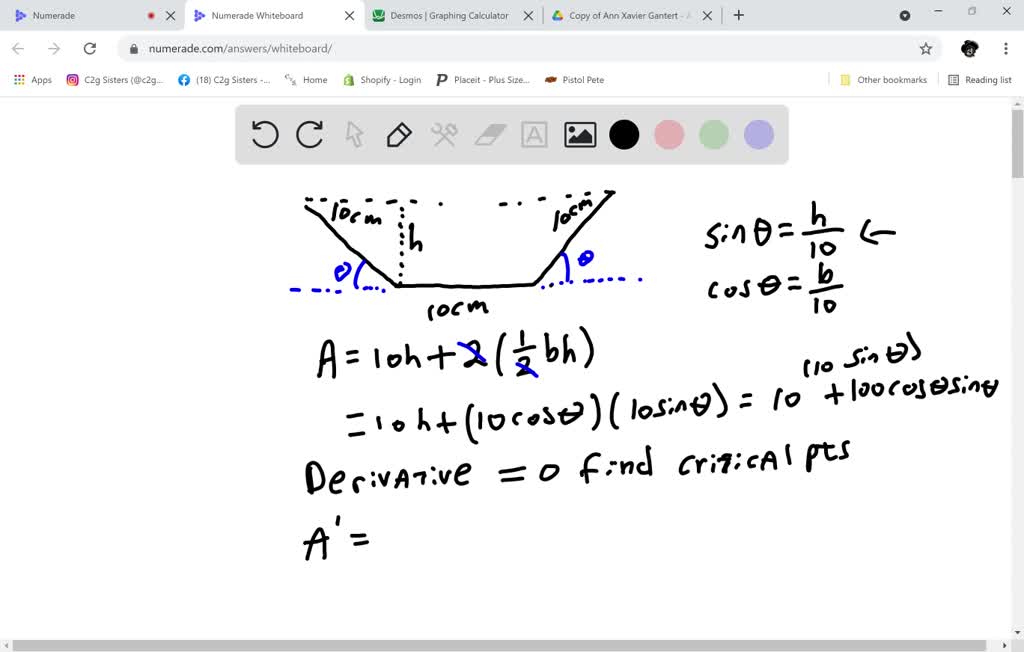Choose the green pen color
Viewport: 1024px width, 652px height.
tap(714, 134)
